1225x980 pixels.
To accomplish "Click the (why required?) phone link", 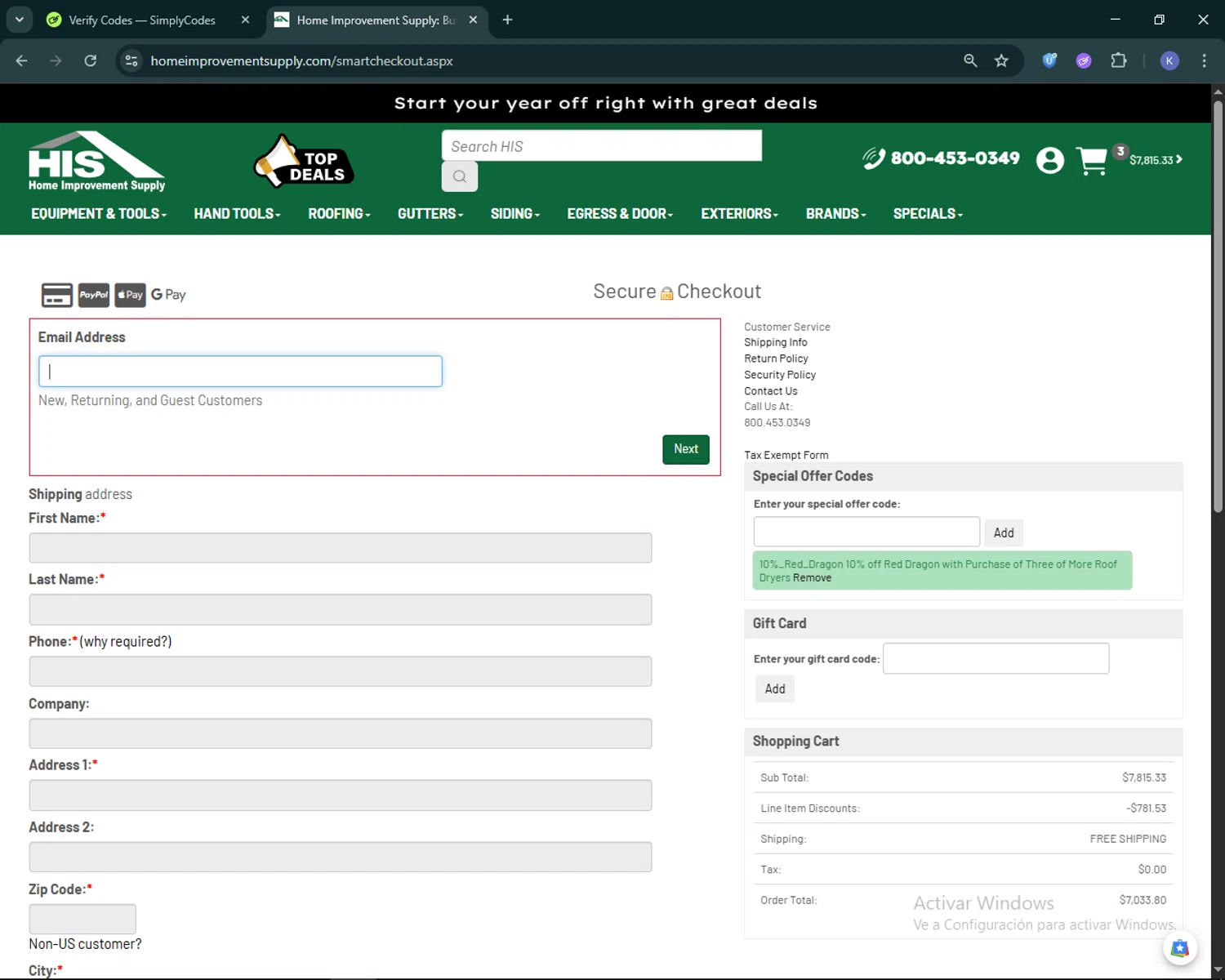I will pyautogui.click(x=126, y=642).
